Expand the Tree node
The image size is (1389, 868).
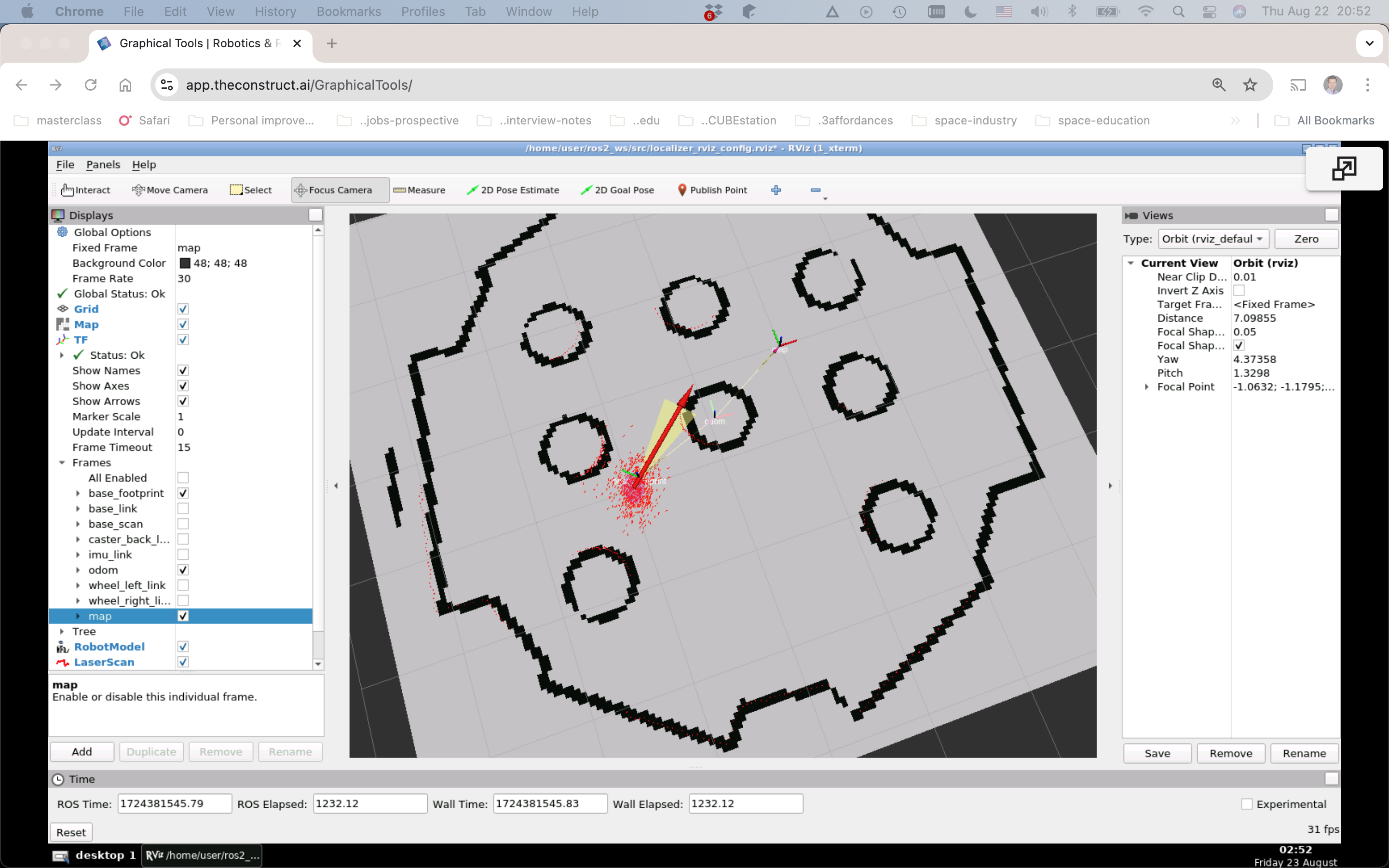coord(62,632)
